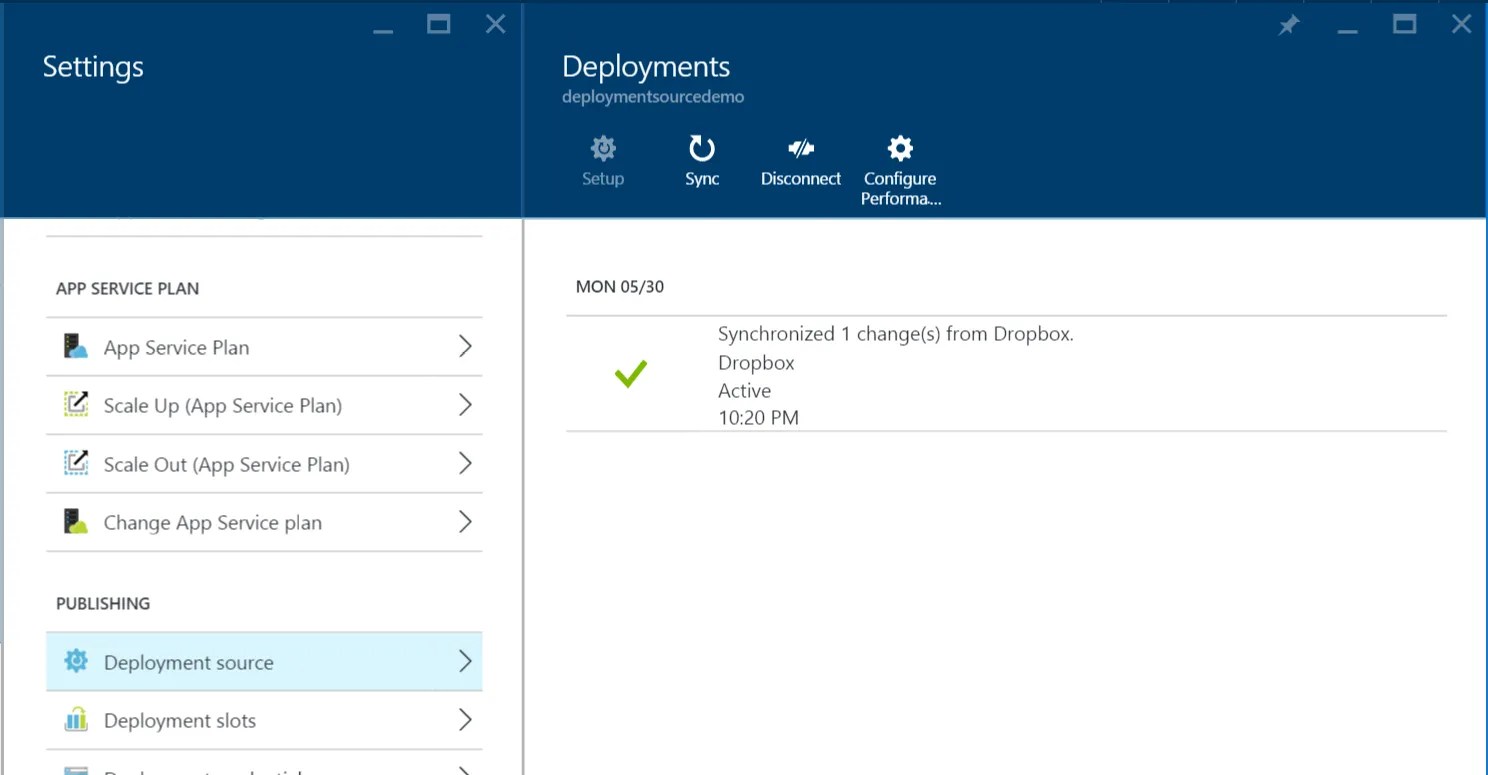The height and width of the screenshot is (775, 1488).
Task: Minimize the Settings blade
Action: coord(383,31)
